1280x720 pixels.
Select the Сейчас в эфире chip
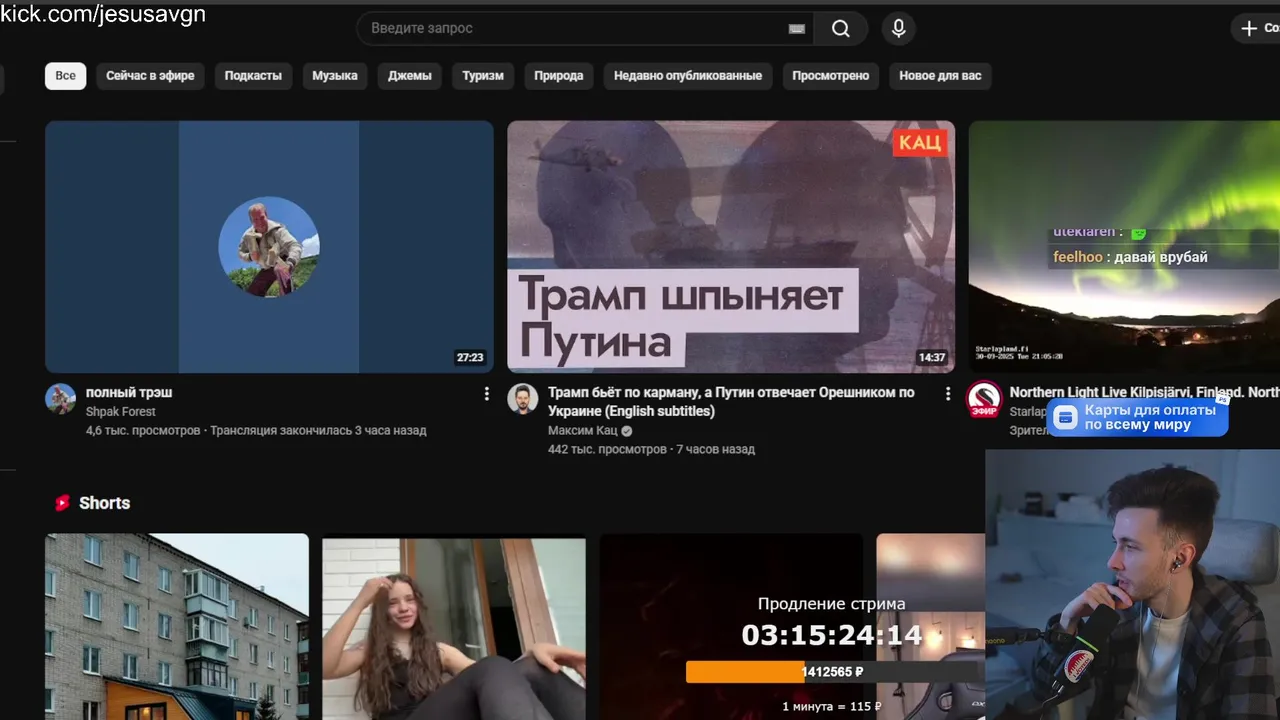click(151, 76)
